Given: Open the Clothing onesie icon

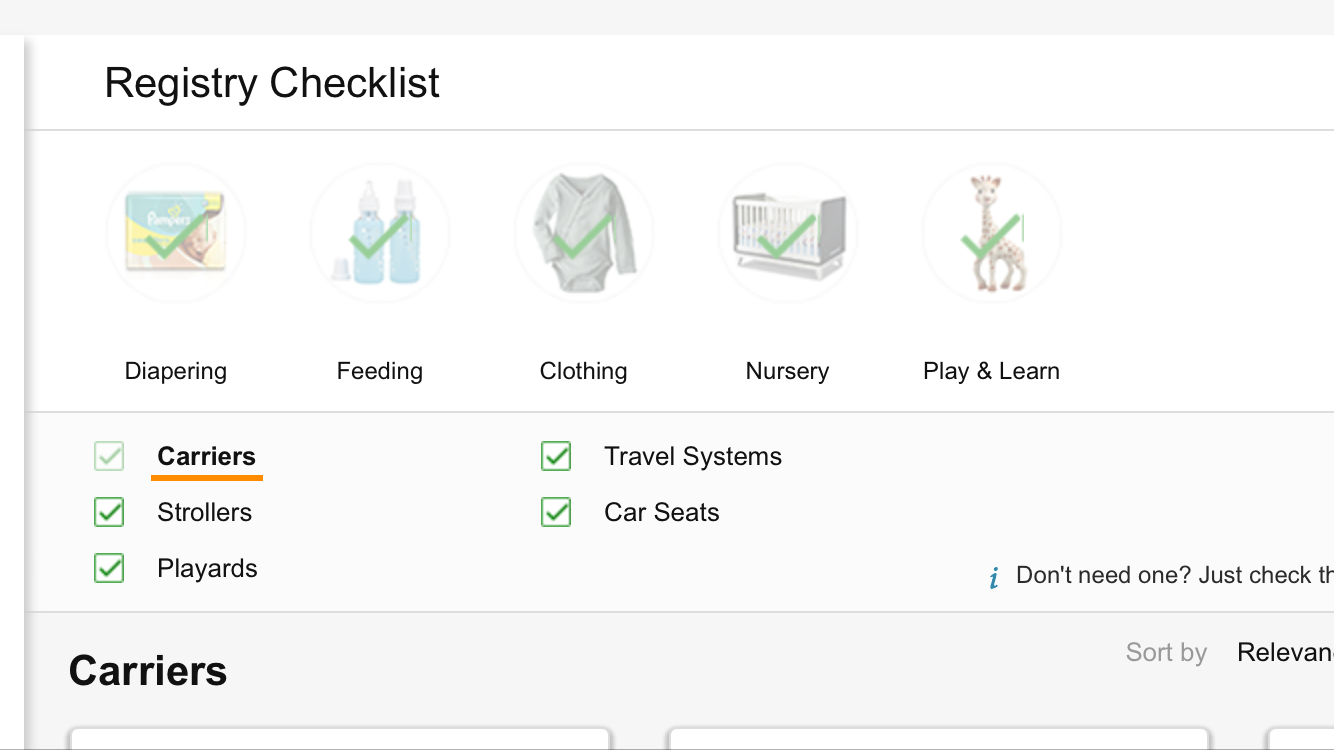Looking at the screenshot, I should 584,233.
